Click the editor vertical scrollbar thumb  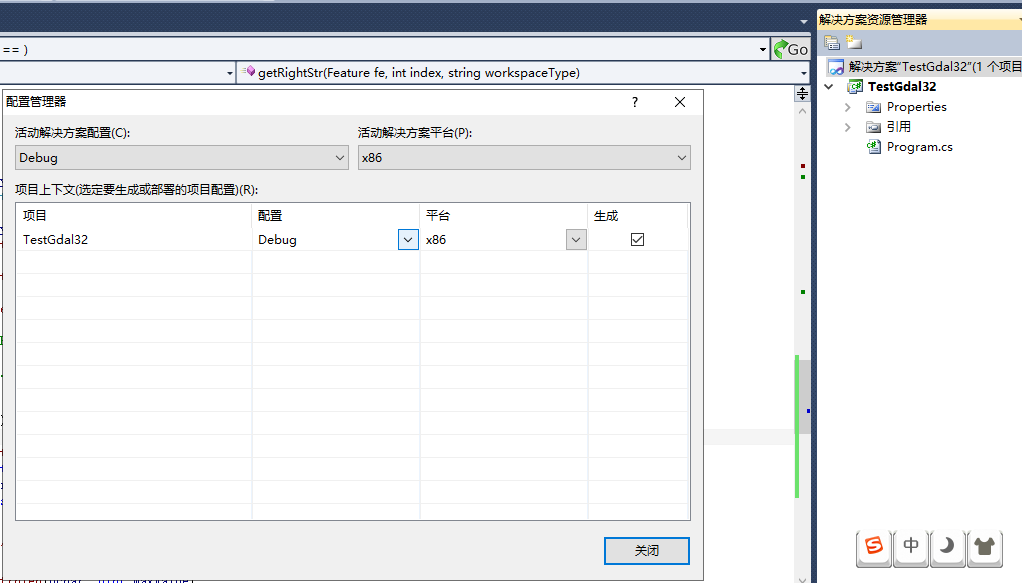coord(805,396)
